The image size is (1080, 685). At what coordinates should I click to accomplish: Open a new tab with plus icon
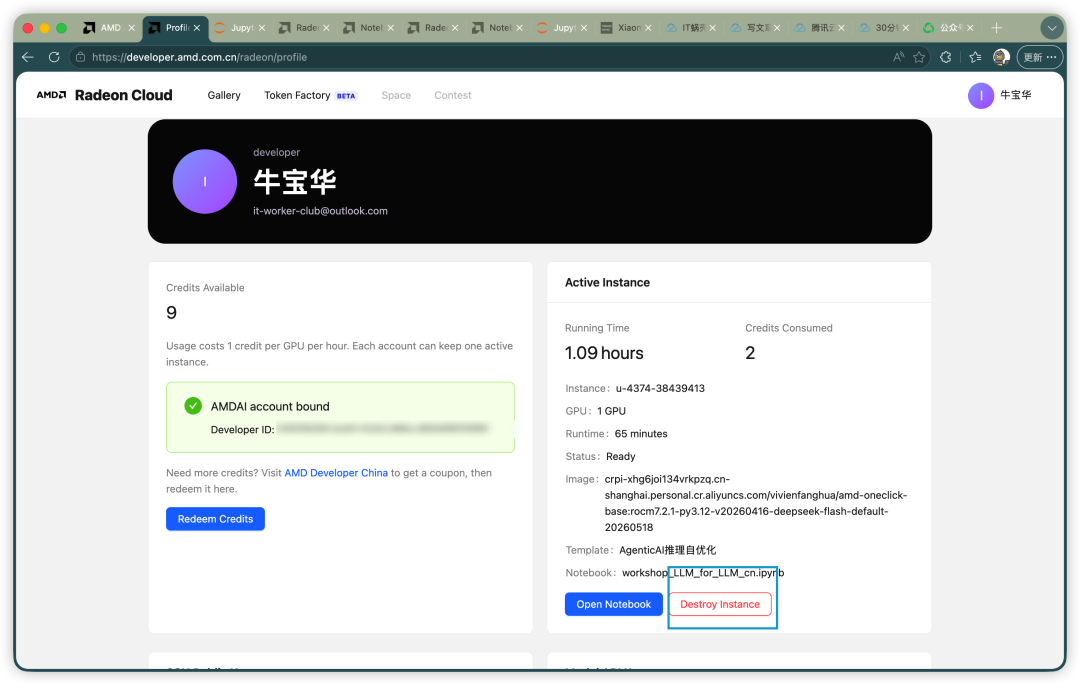pyautogui.click(x=996, y=28)
